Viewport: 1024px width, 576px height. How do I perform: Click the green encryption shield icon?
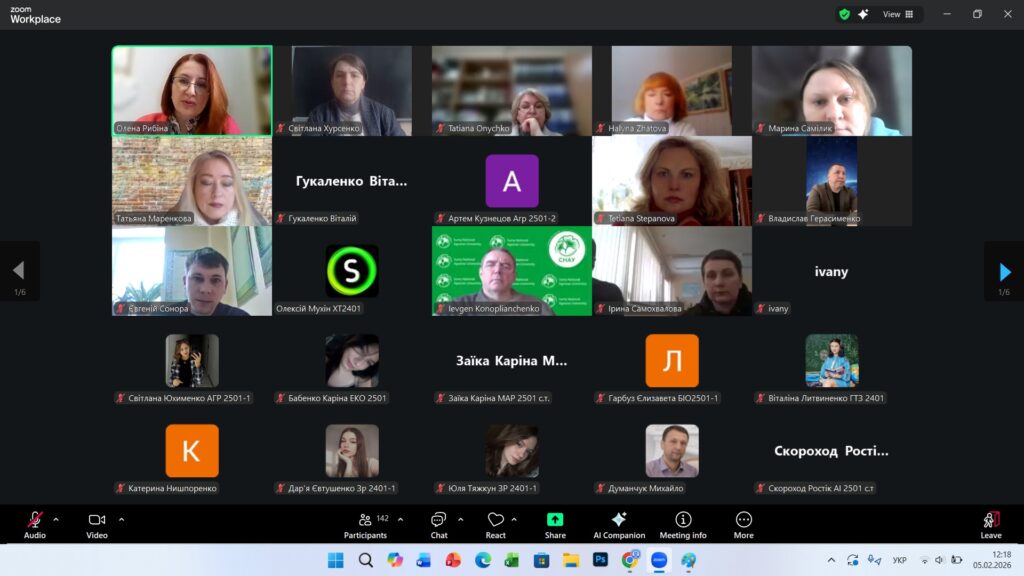click(x=845, y=14)
